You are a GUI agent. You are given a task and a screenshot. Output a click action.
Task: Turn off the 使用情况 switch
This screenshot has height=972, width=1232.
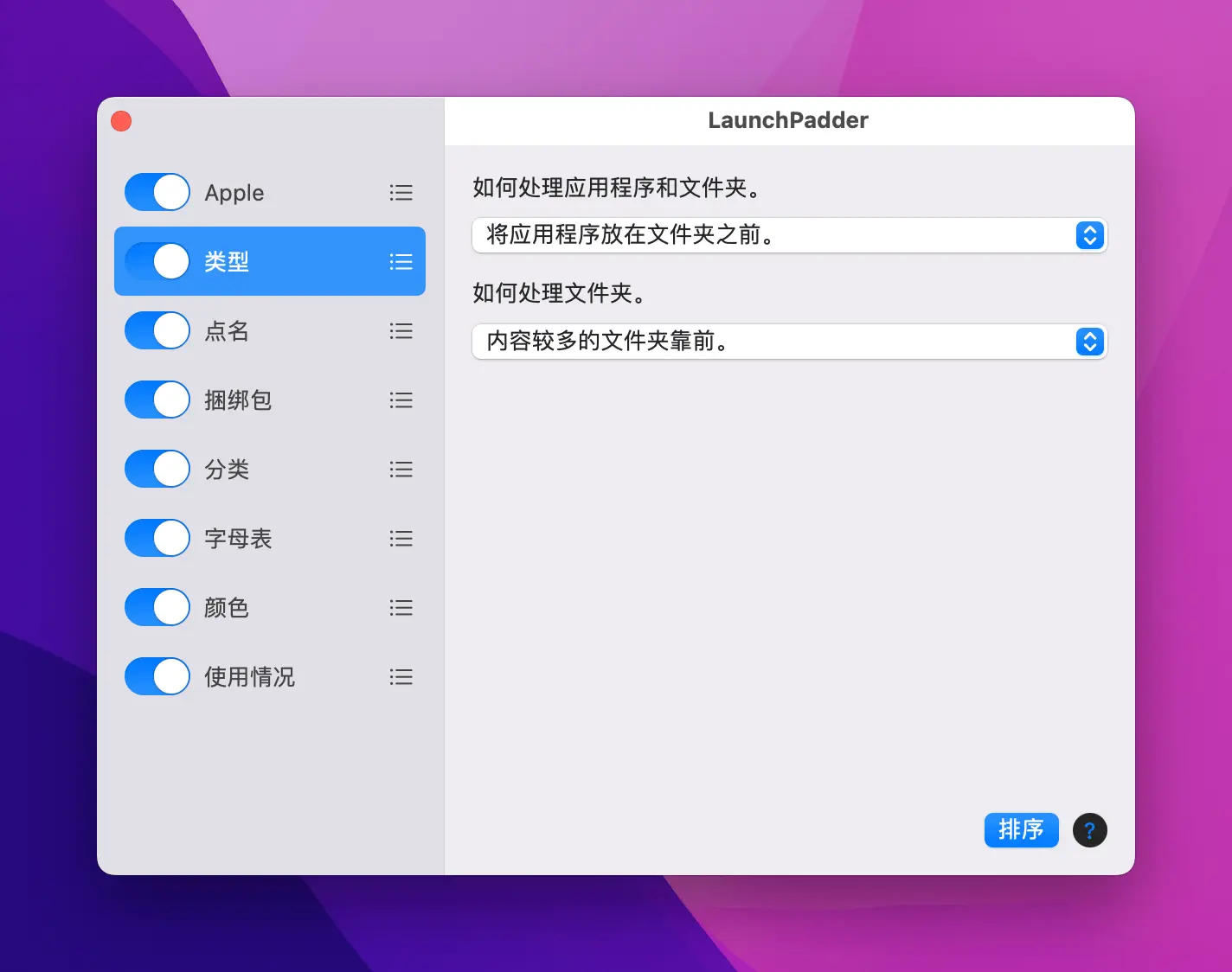click(x=157, y=676)
